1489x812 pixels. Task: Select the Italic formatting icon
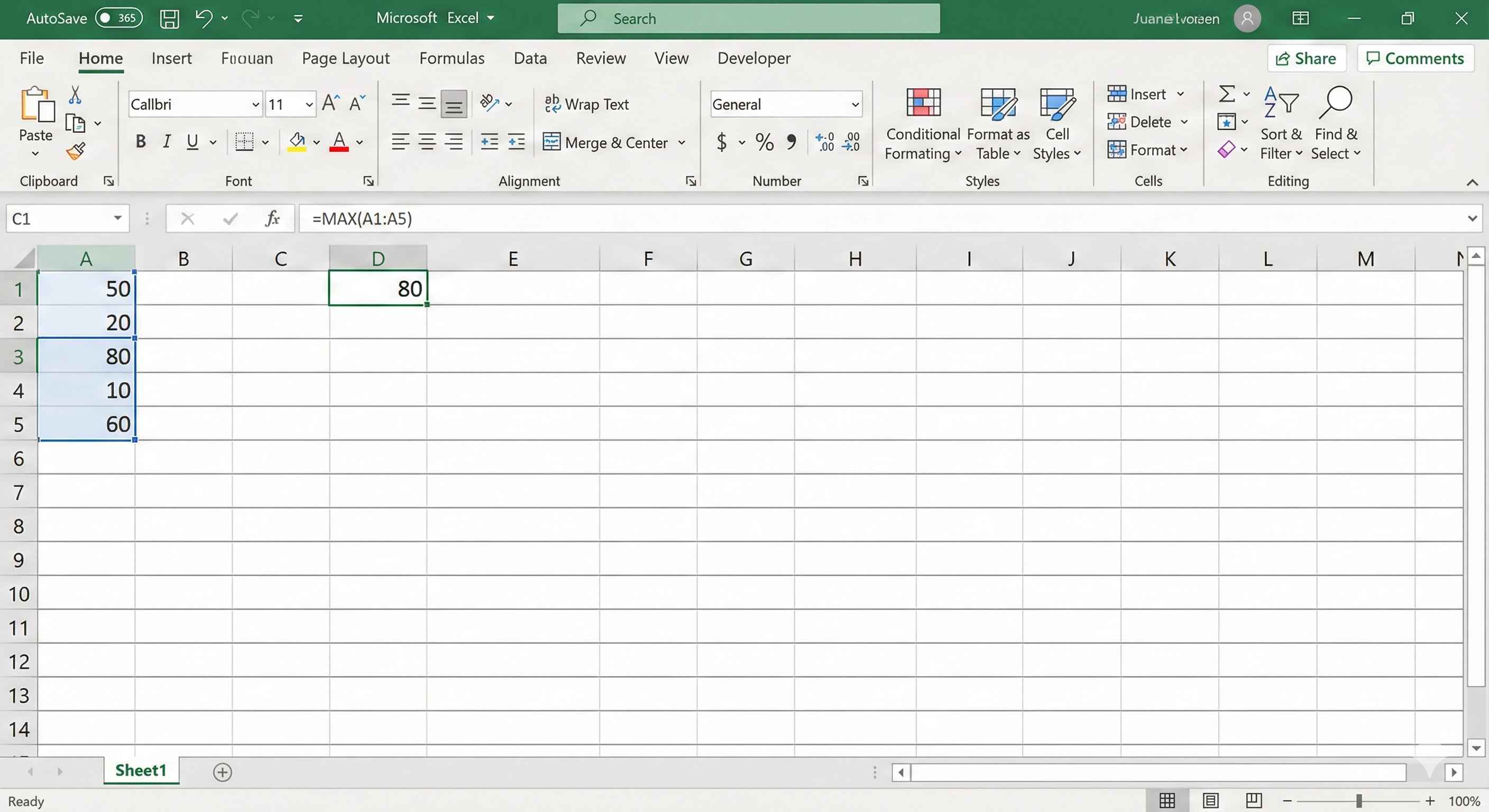click(x=167, y=142)
